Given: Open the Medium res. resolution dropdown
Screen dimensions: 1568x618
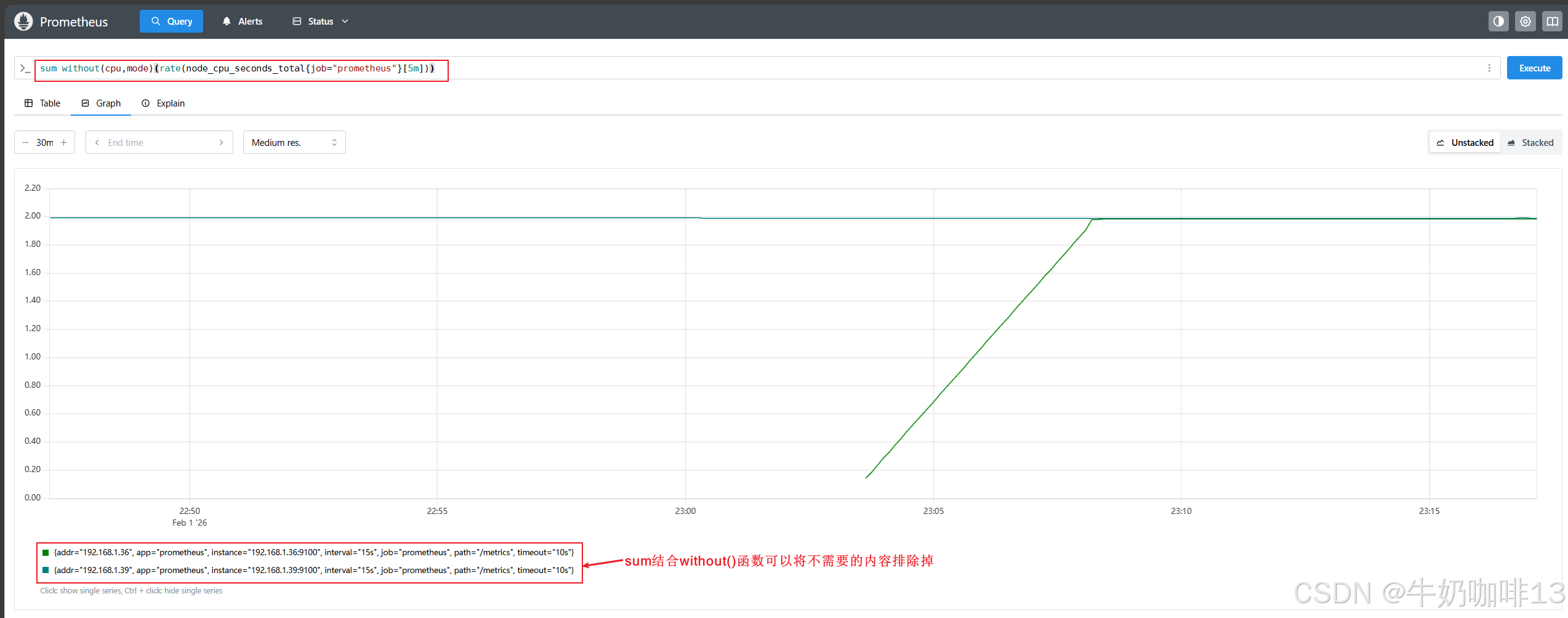Looking at the screenshot, I should pos(294,143).
